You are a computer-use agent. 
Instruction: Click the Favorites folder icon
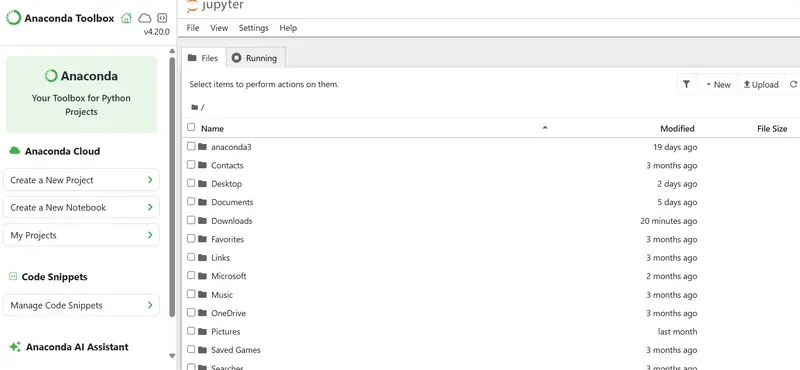(202, 239)
